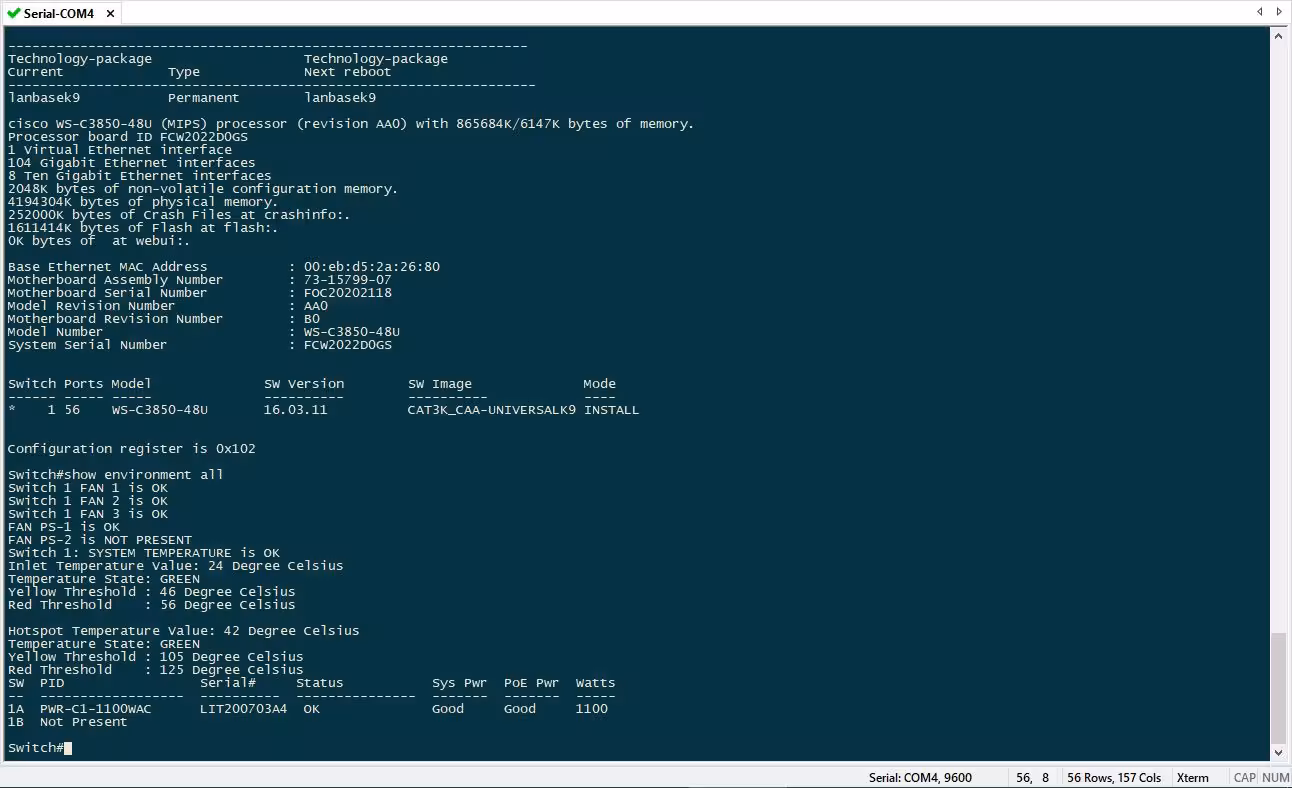Select the Serial-COM4 session tab
This screenshot has height=788, width=1292.
tap(60, 13)
